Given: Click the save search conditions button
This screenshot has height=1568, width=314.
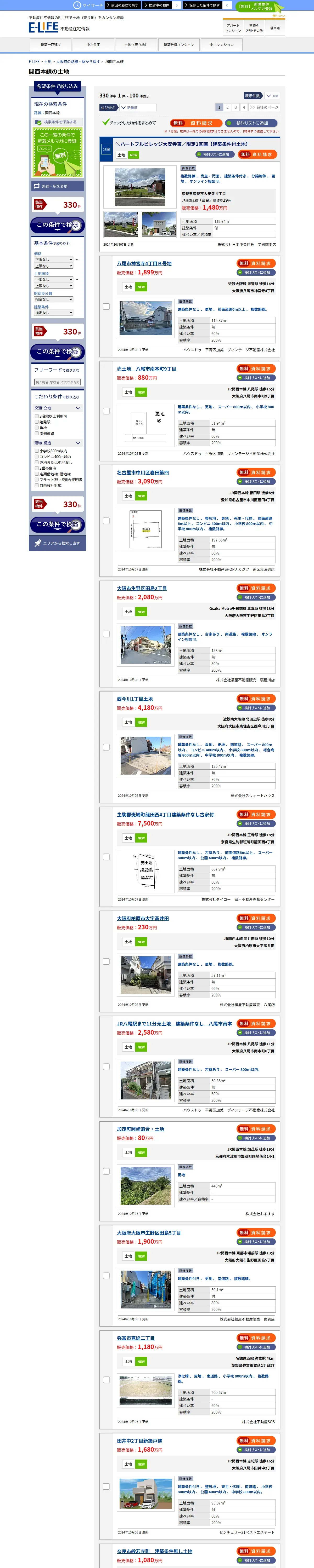Looking at the screenshot, I should (57, 122).
